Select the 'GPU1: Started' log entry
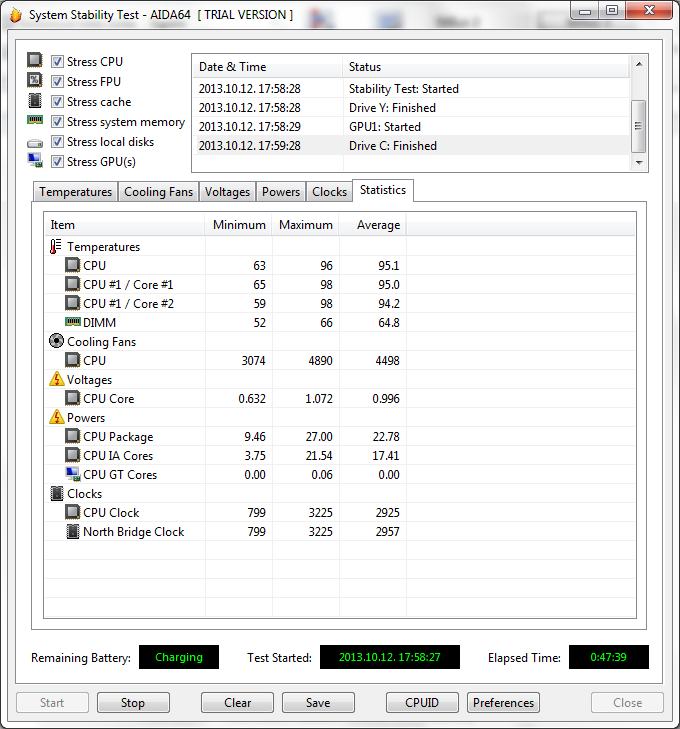The height and width of the screenshot is (729, 680). click(x=411, y=126)
